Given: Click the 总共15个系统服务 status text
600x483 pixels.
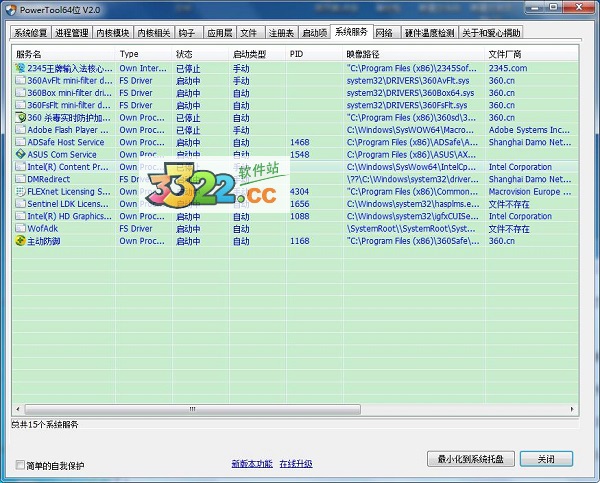Looking at the screenshot, I should click(45, 424).
